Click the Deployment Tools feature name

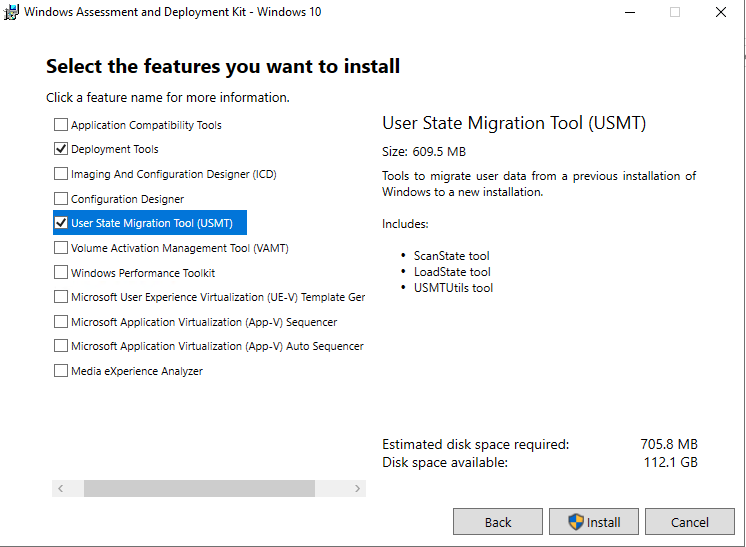point(115,149)
